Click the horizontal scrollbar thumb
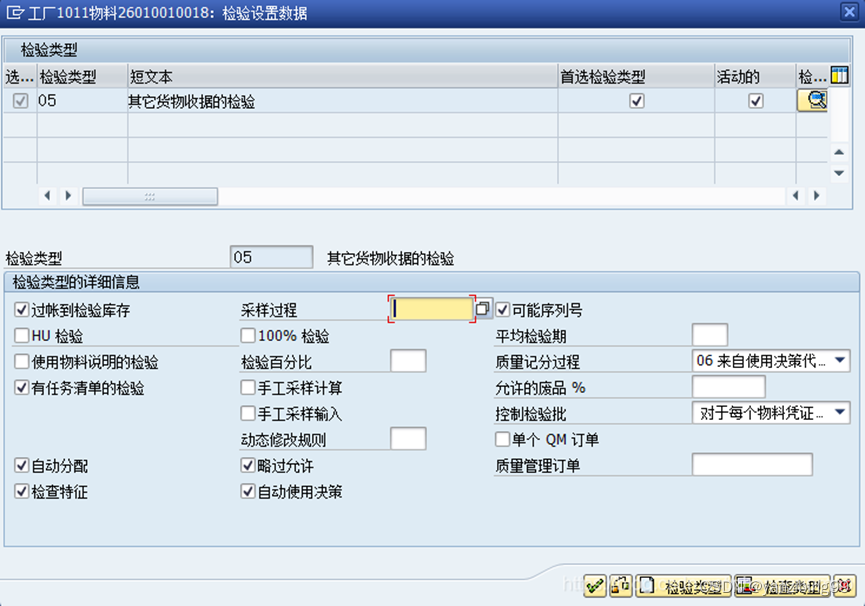This screenshot has width=865, height=606. 150,196
